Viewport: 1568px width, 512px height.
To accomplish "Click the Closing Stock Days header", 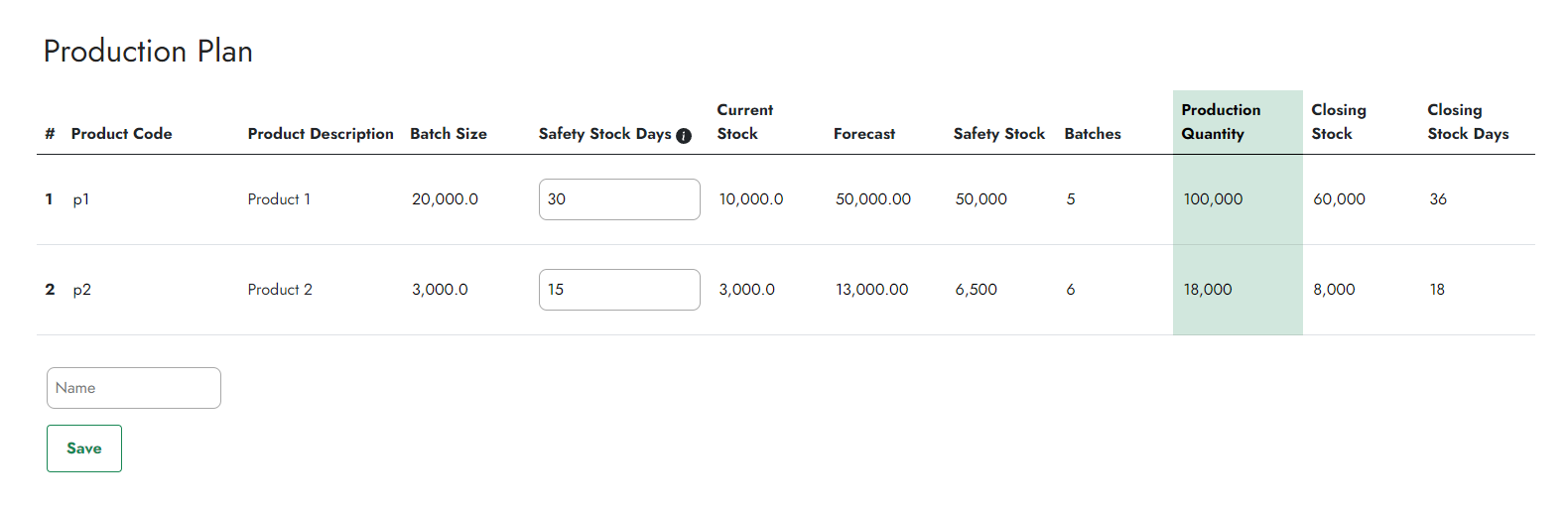I will (1468, 122).
